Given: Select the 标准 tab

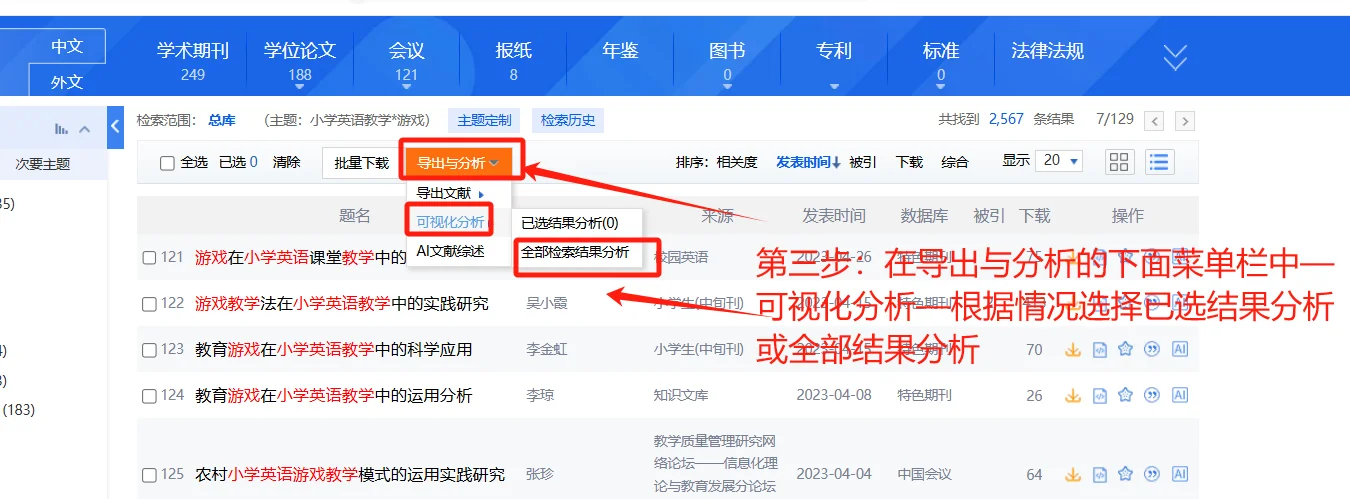Looking at the screenshot, I should pos(941,60).
